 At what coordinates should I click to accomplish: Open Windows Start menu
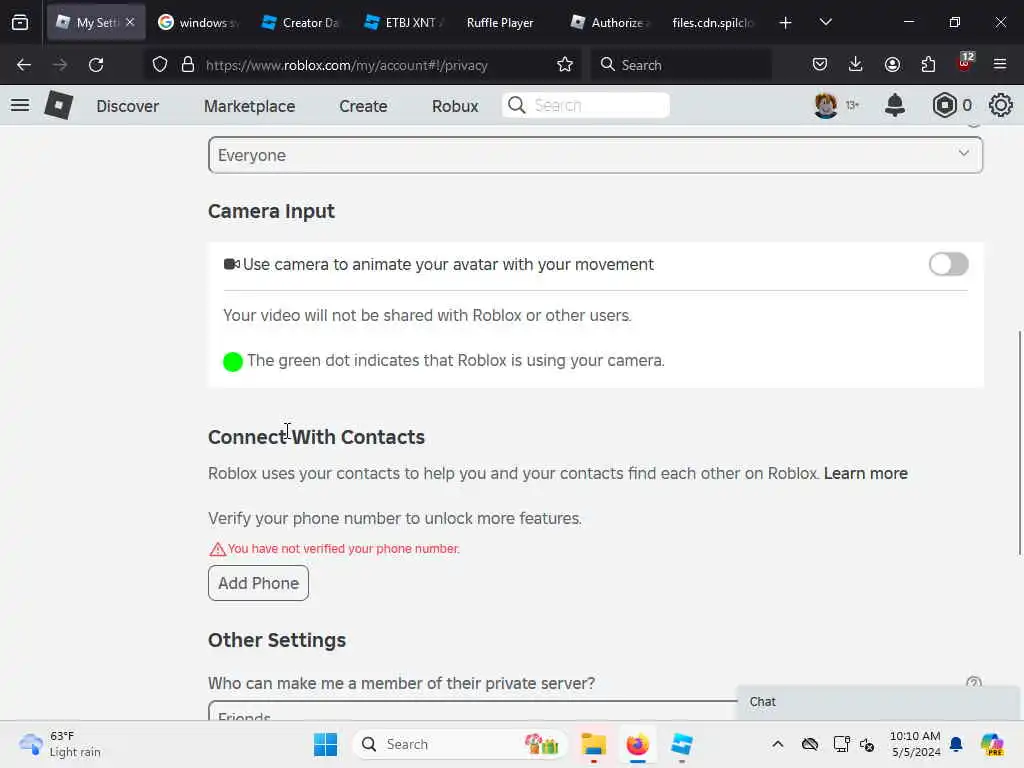[x=325, y=744]
